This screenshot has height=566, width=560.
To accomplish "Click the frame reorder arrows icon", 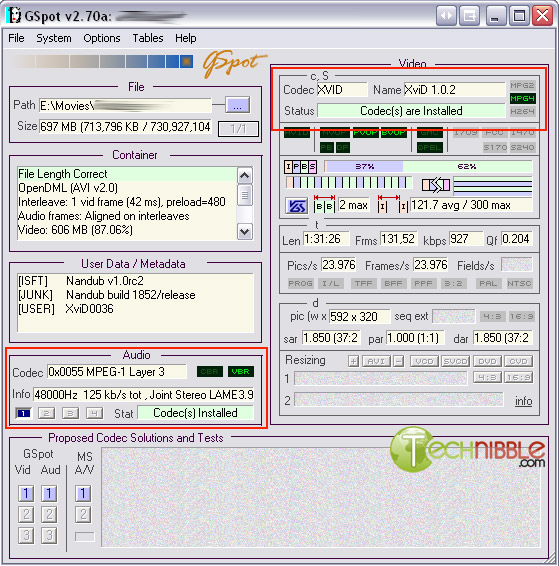I will click(436, 185).
